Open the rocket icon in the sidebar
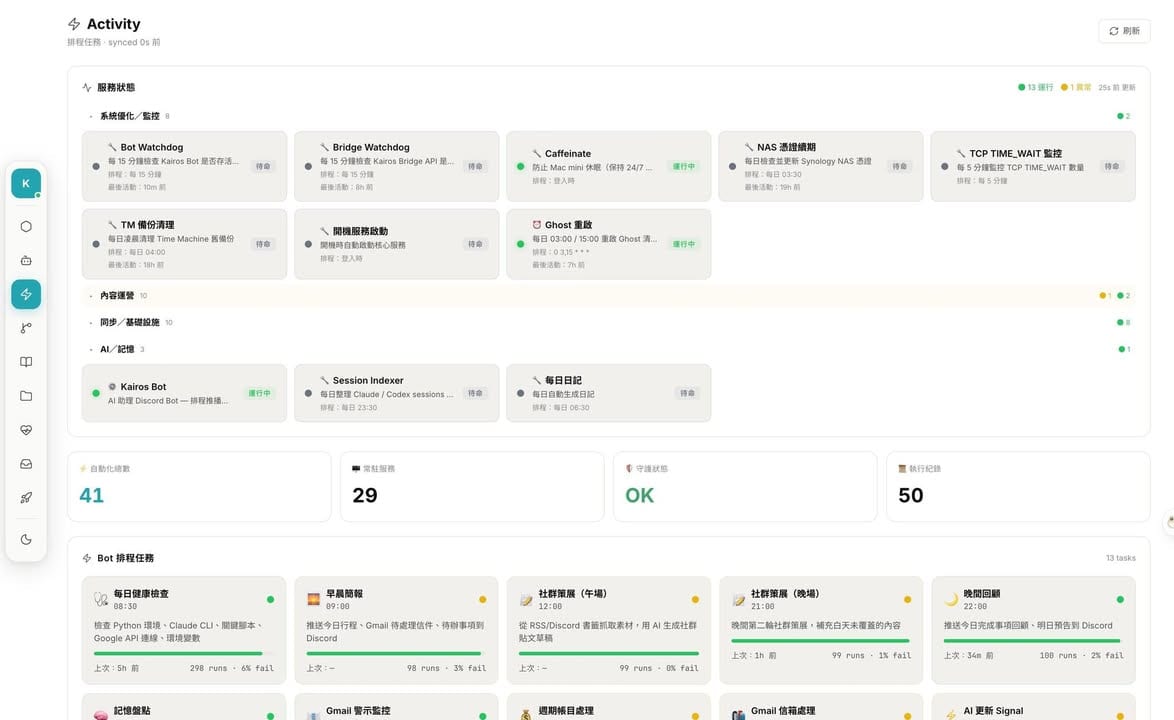 [26, 498]
